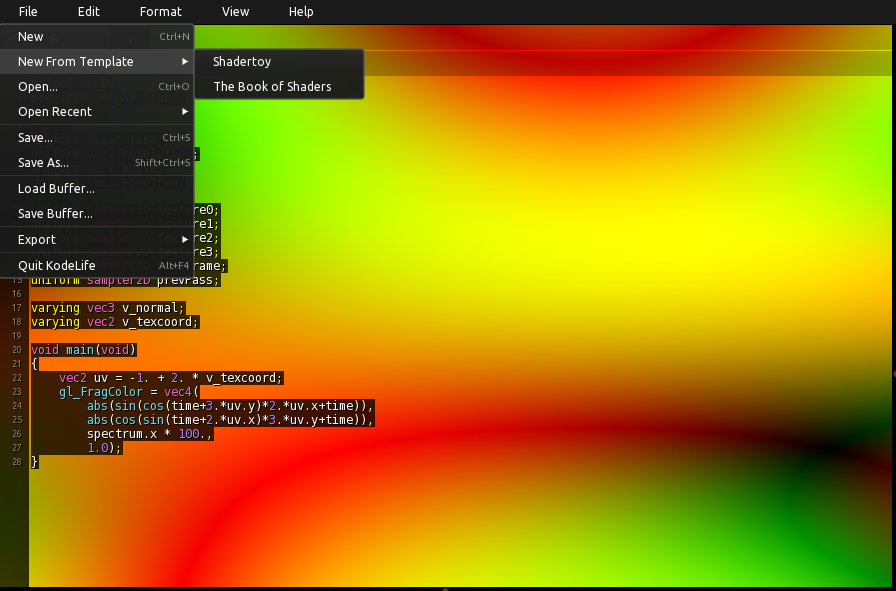The width and height of the screenshot is (896, 591).
Task: Pick The Book of Shaders template
Action: coord(279,86)
